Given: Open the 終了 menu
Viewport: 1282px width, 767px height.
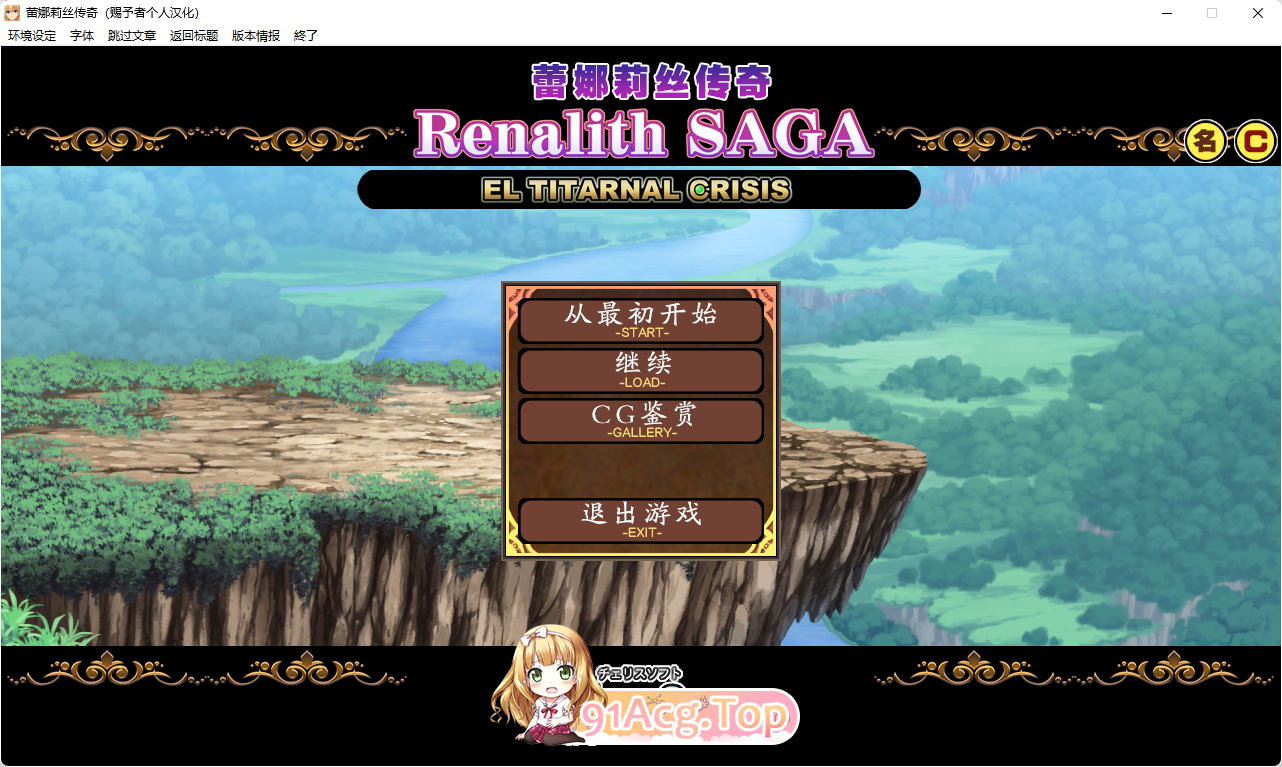Looking at the screenshot, I should [x=306, y=35].
